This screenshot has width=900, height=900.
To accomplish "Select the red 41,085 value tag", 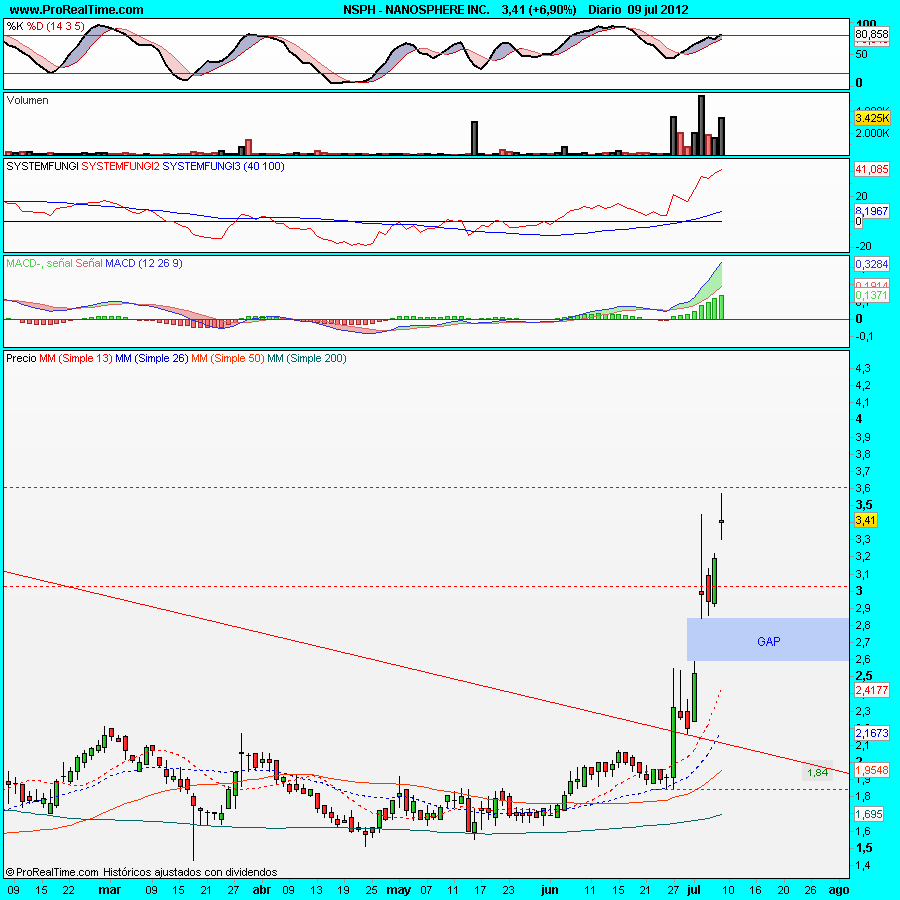I will [x=872, y=169].
